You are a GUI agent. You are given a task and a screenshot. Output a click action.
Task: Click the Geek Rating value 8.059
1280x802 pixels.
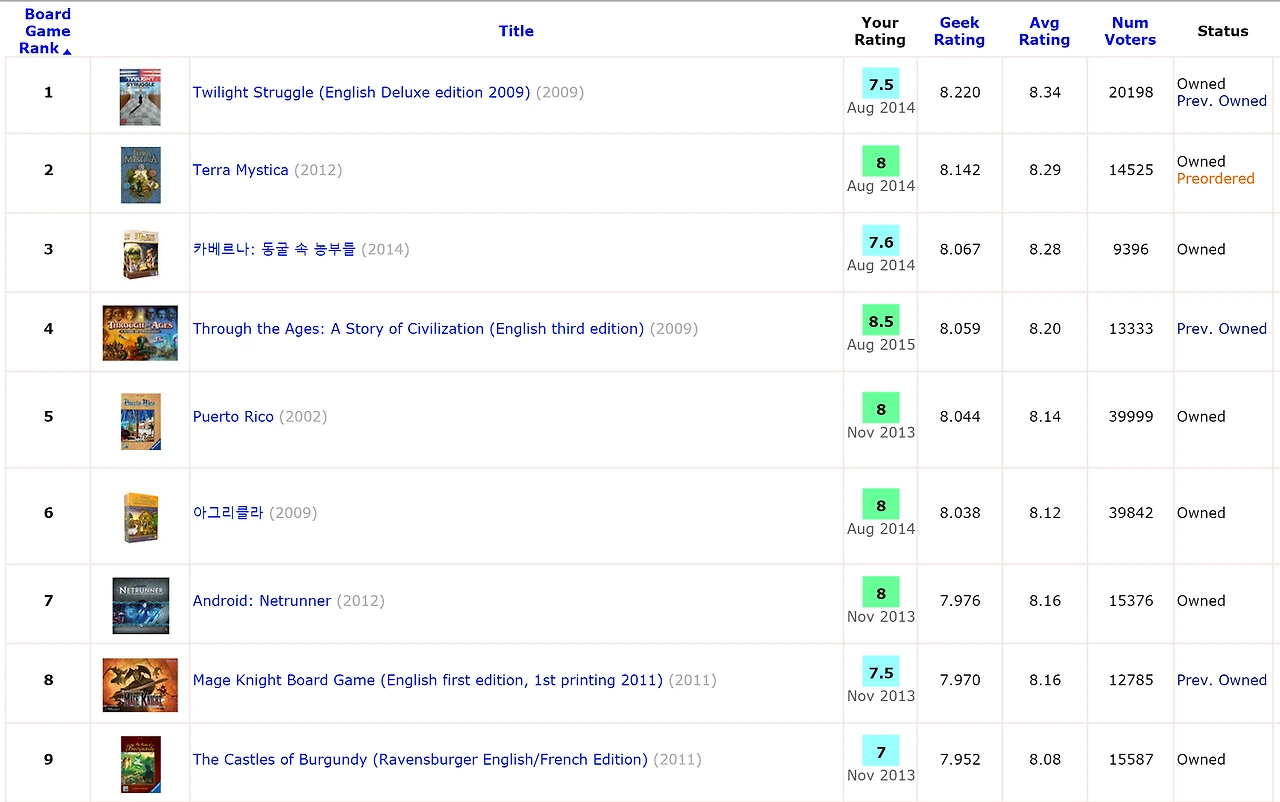tap(960, 328)
